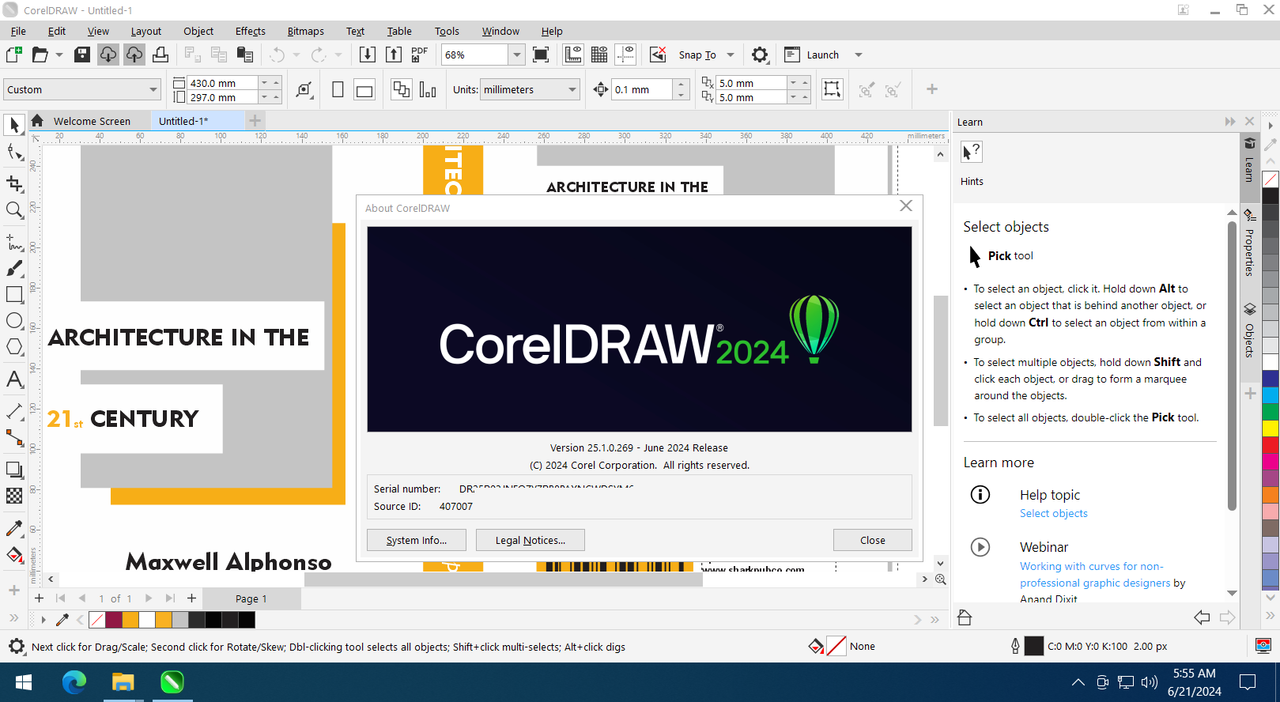Expand the Undo history arrow
The height and width of the screenshot is (702, 1280).
[x=297, y=55]
